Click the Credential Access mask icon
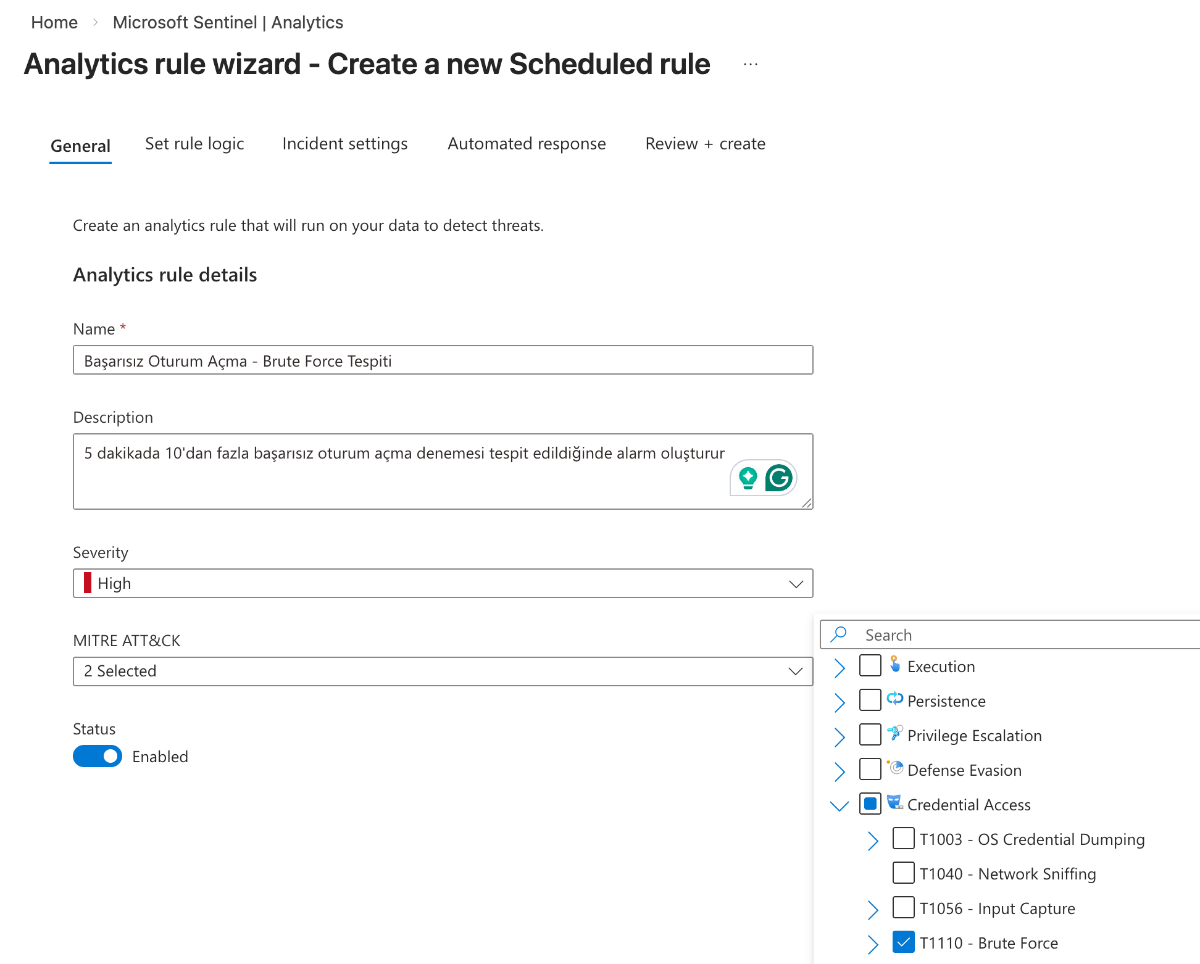Viewport: 1200px width, 964px height. [895, 803]
